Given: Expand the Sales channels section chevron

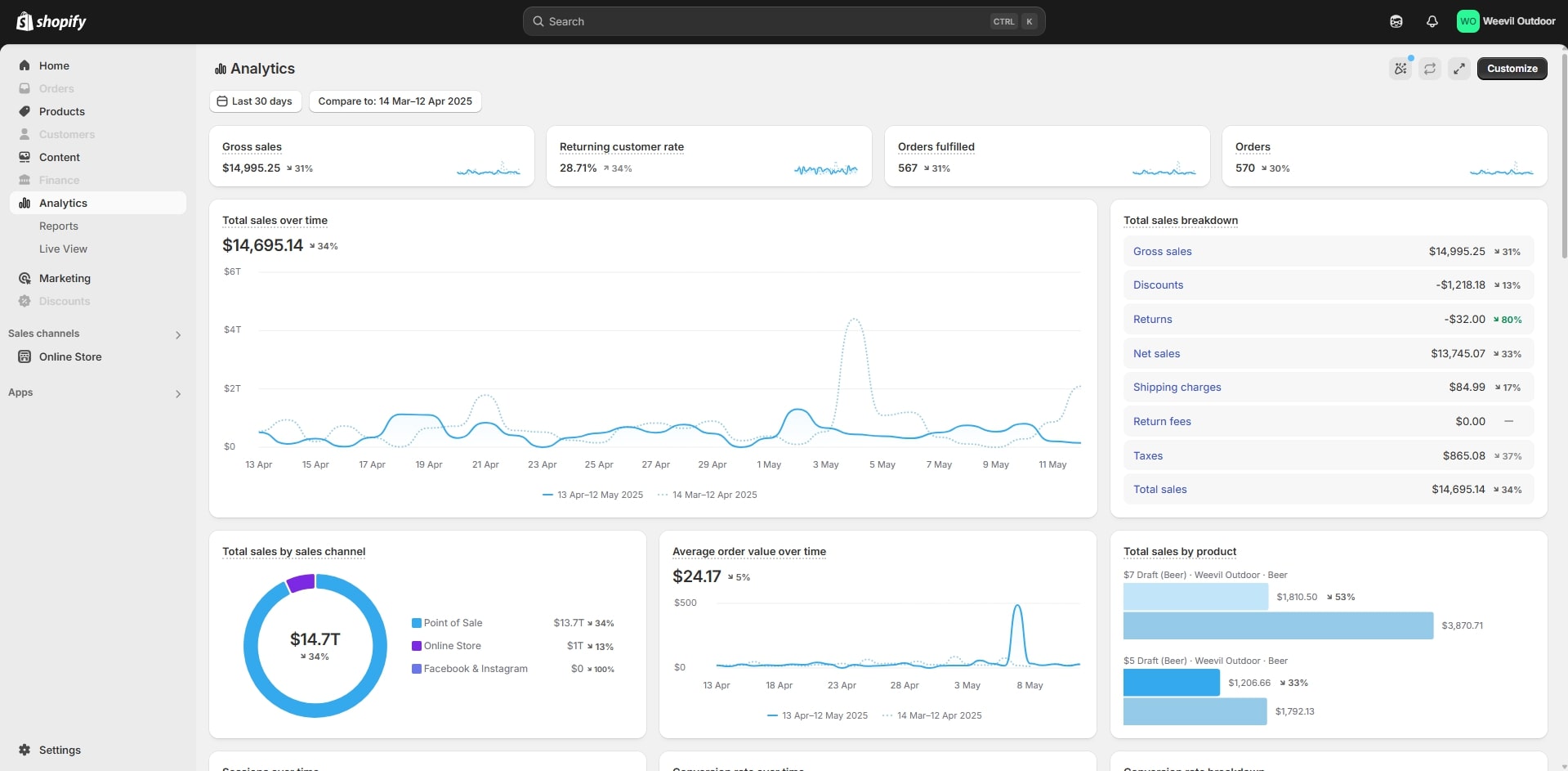Looking at the screenshot, I should [178, 334].
